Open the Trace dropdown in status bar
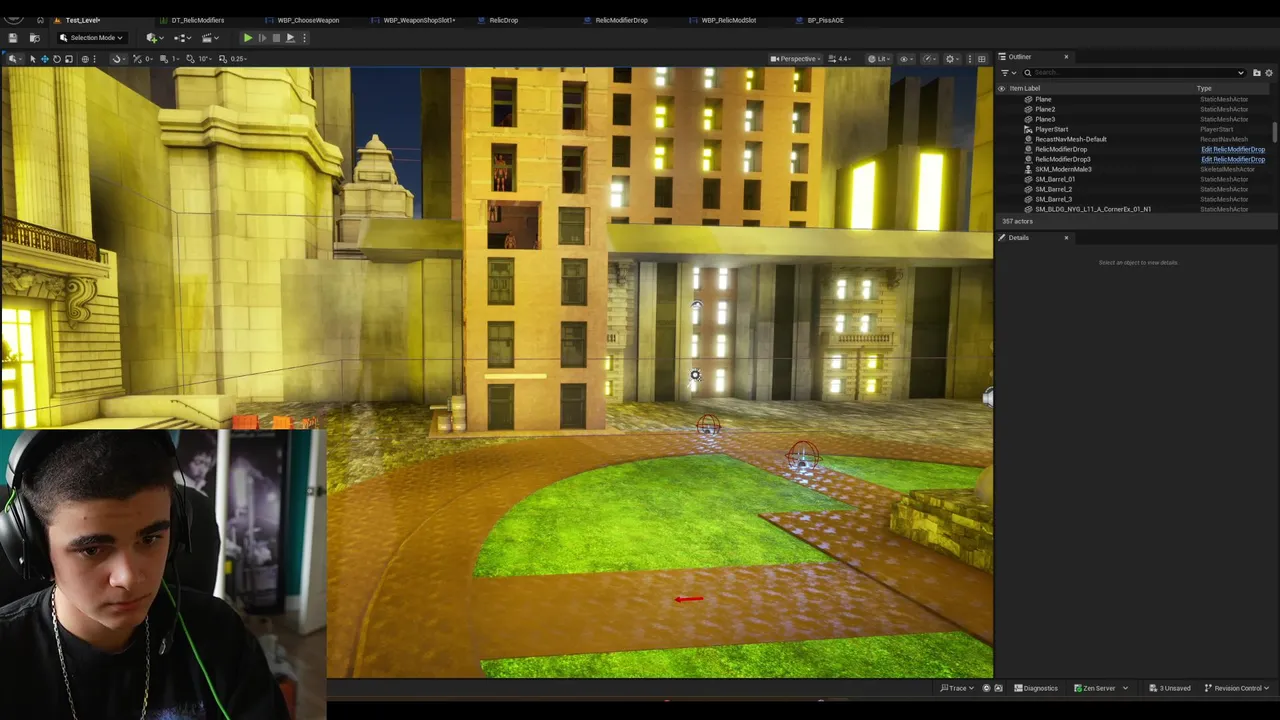 pyautogui.click(x=957, y=688)
